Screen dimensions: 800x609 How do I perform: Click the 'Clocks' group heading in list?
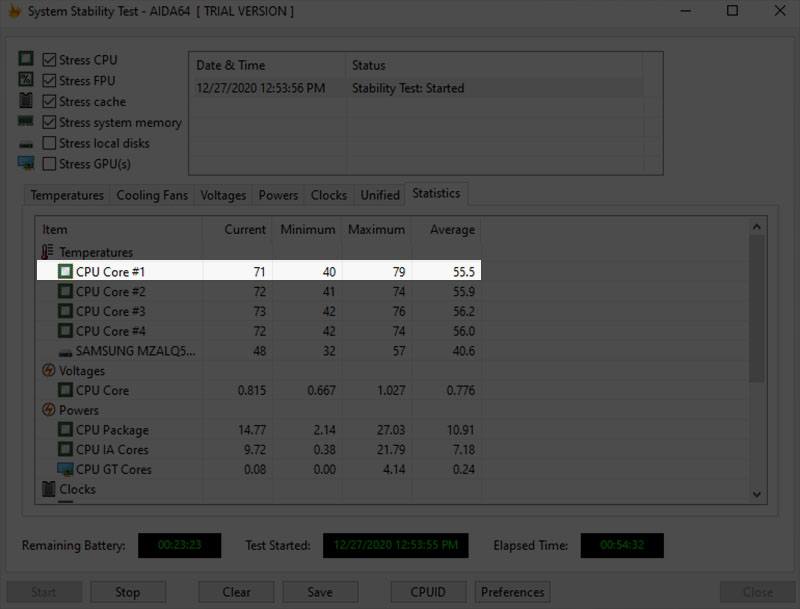77,489
